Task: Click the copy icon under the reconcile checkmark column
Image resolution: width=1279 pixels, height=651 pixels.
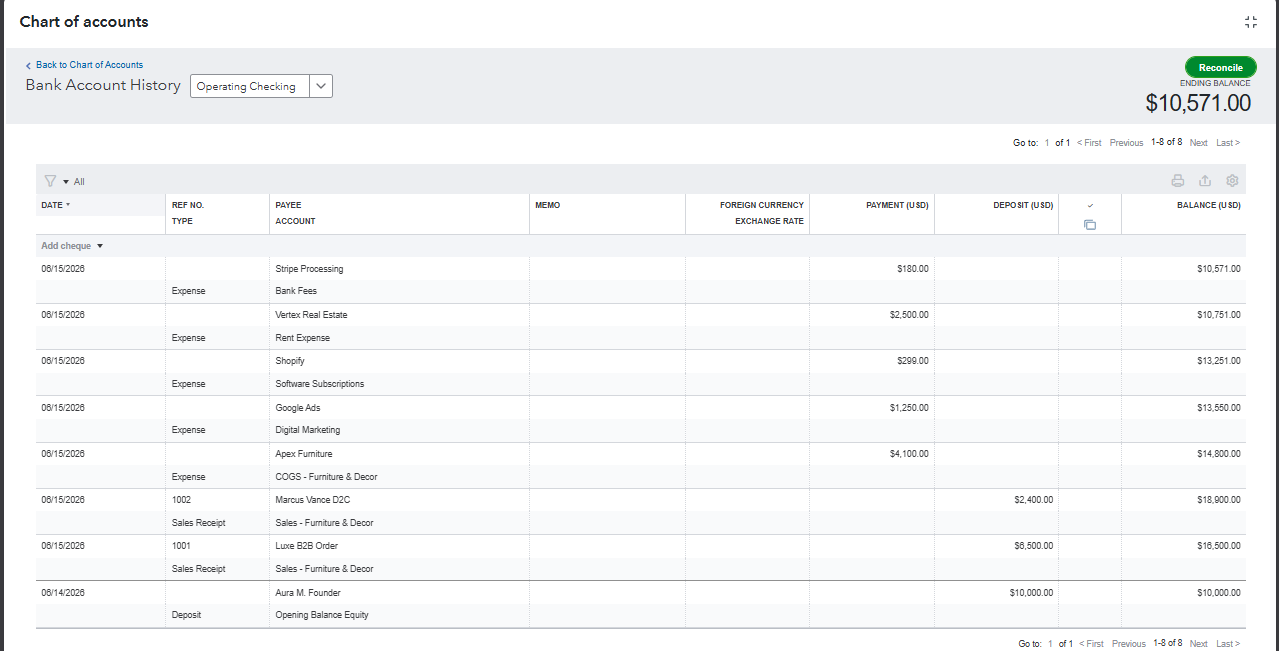Action: [x=1090, y=225]
